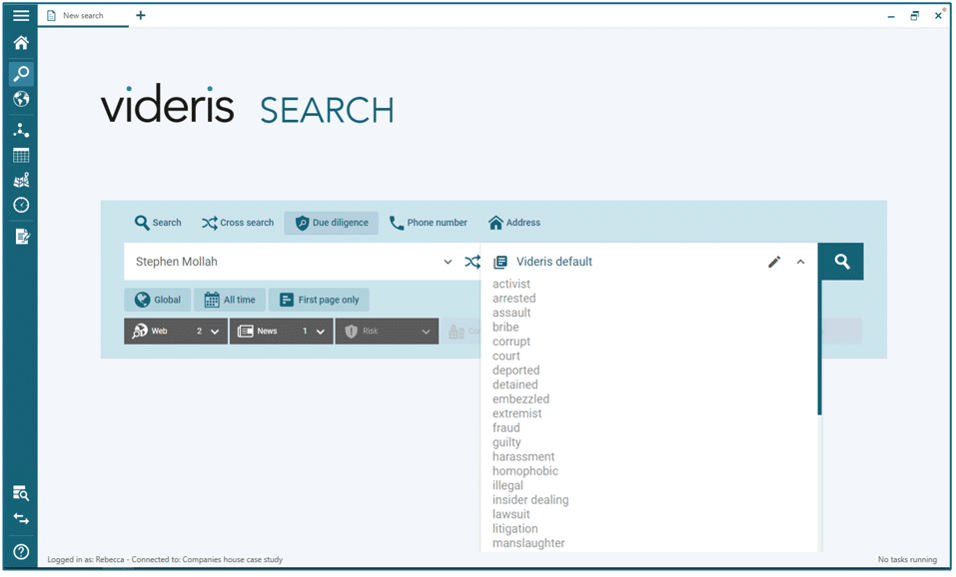Click the keyword 'insider dealing'
The image size is (956, 577).
click(x=530, y=500)
